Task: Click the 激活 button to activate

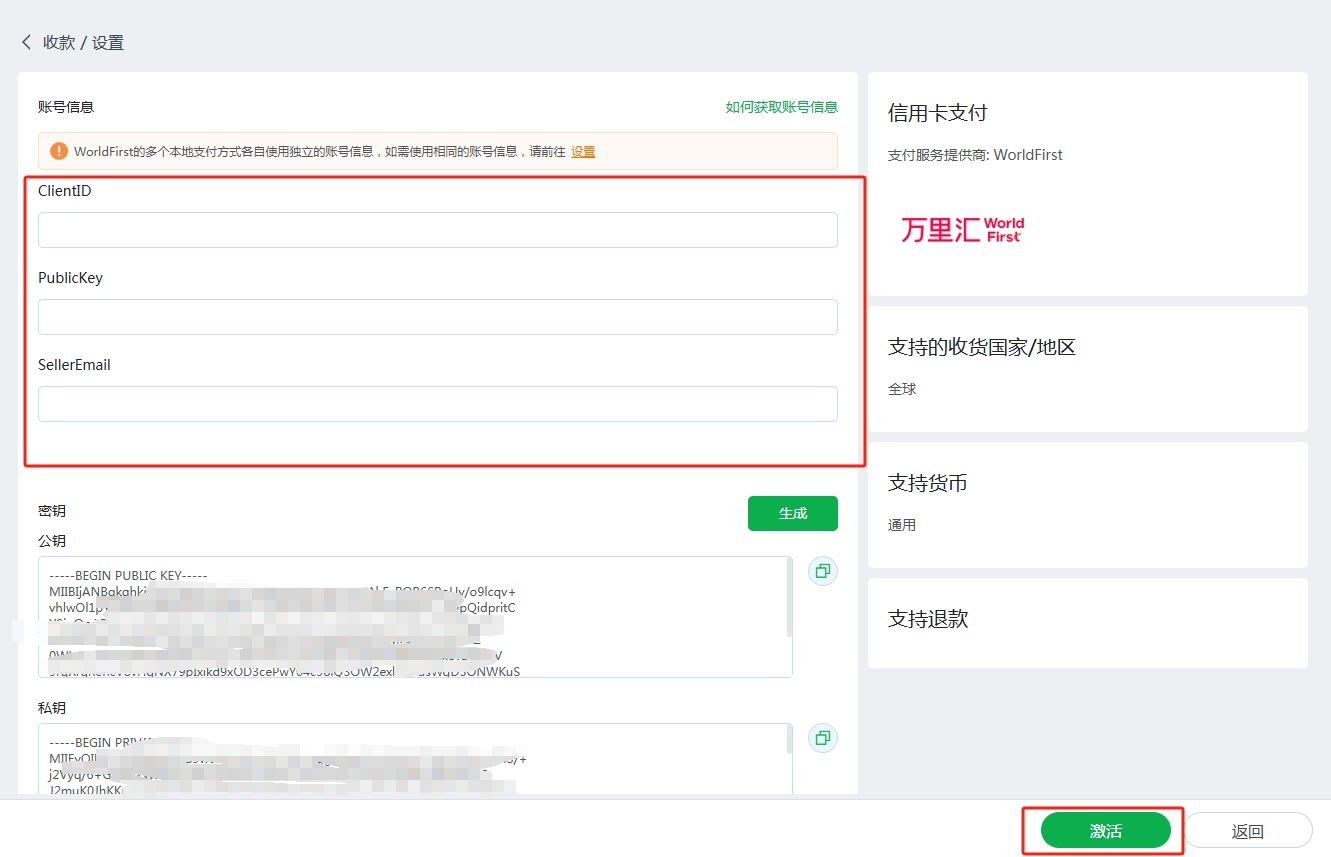Action: pyautogui.click(x=1105, y=831)
